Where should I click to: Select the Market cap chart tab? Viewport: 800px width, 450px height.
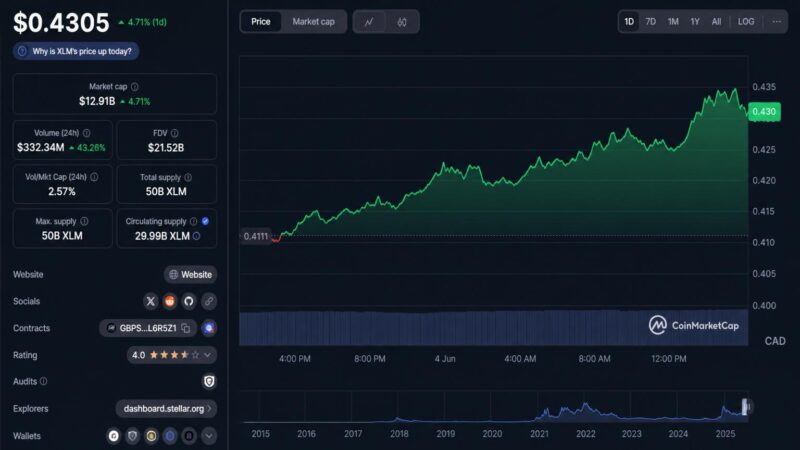coord(313,21)
